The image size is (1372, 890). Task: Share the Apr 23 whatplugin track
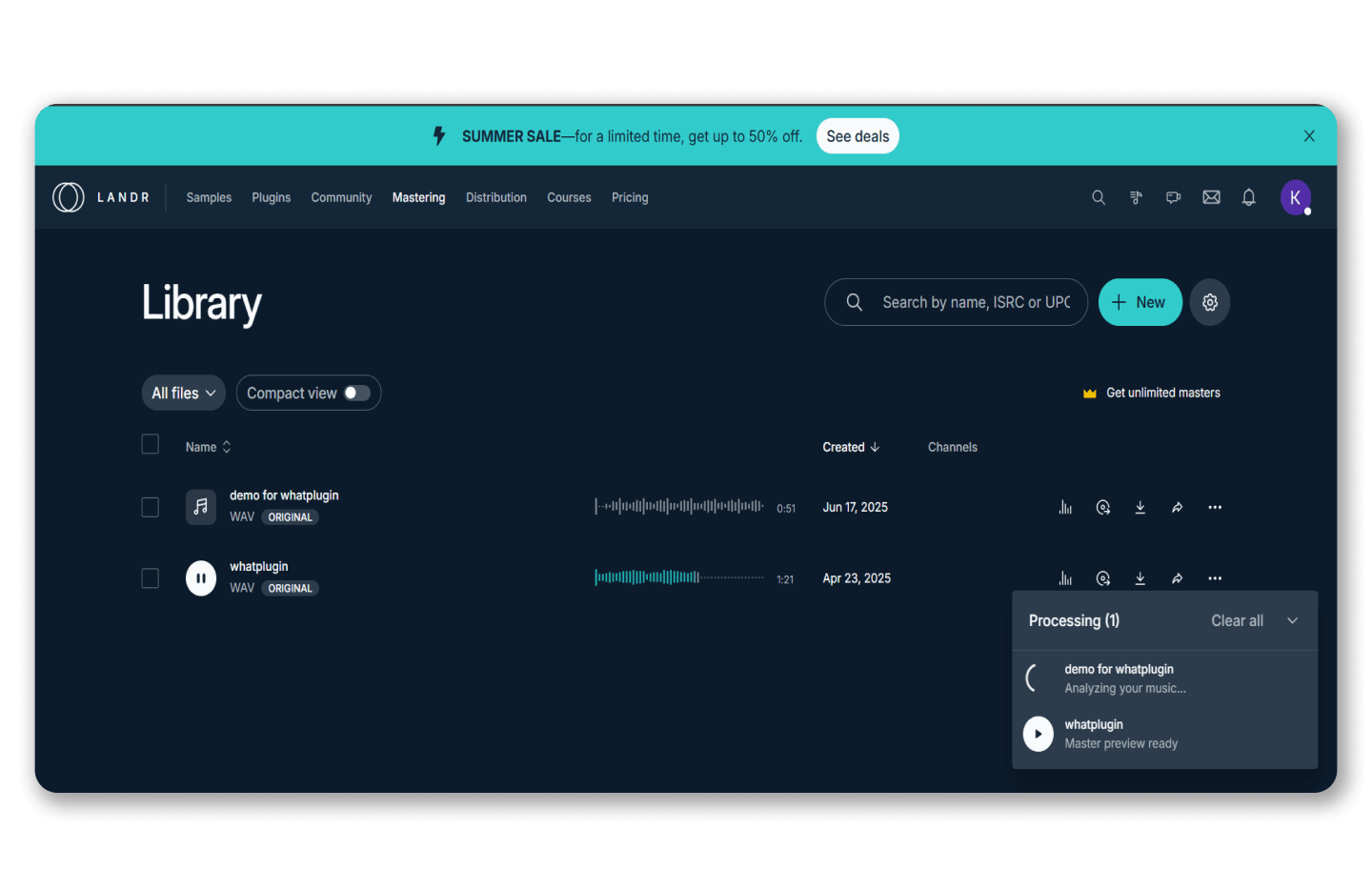pyautogui.click(x=1178, y=578)
